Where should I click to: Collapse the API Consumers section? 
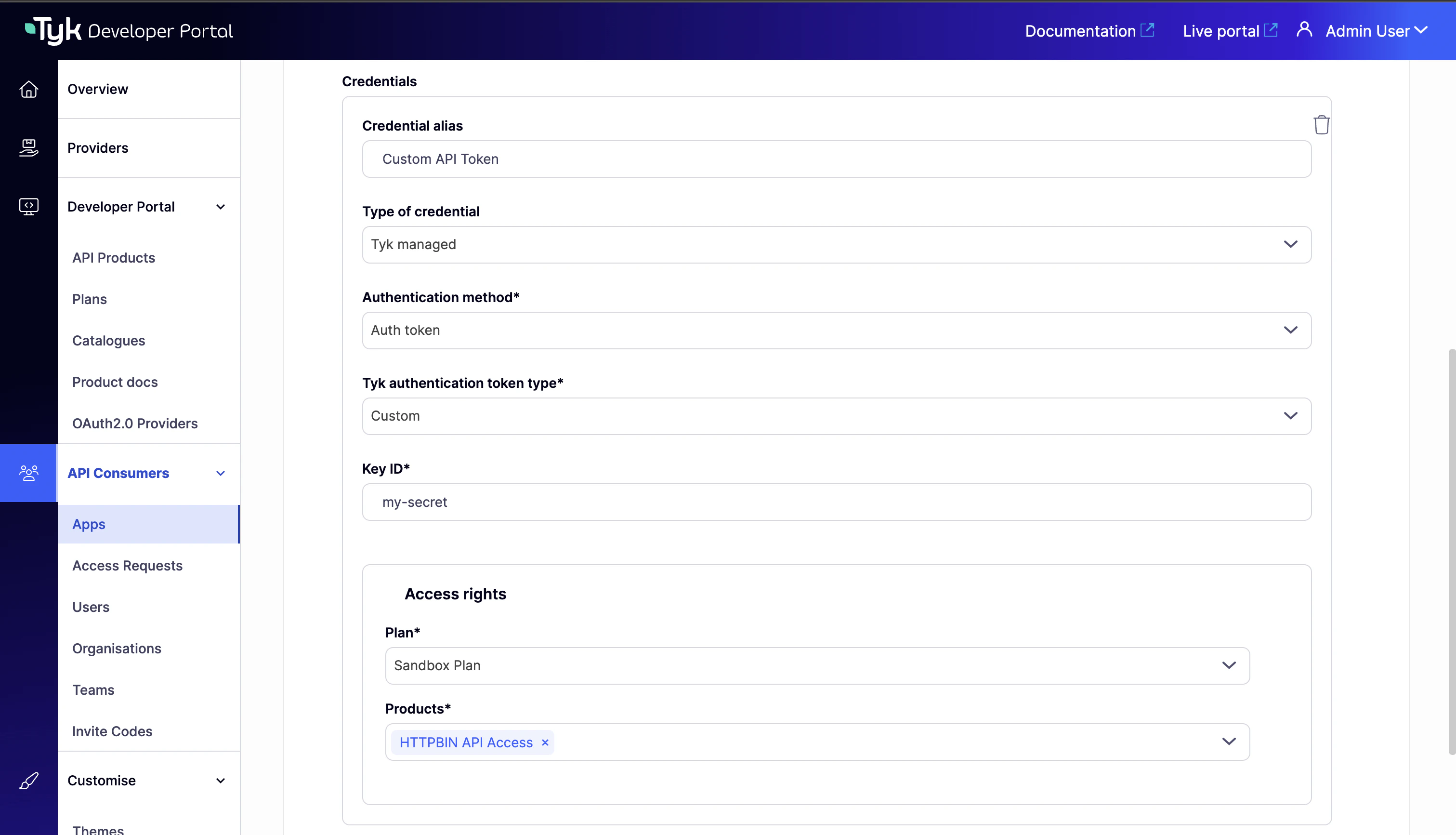tap(221, 473)
